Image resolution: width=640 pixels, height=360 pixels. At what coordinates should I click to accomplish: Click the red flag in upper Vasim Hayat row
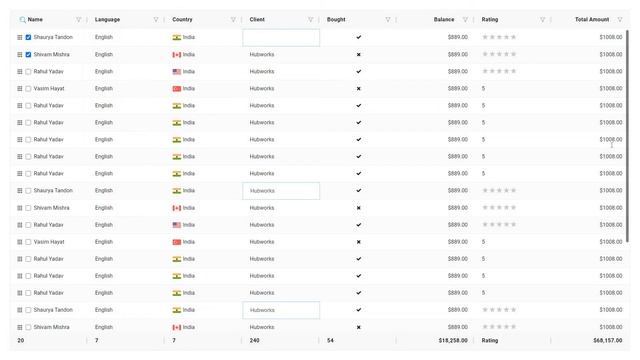tap(177, 89)
